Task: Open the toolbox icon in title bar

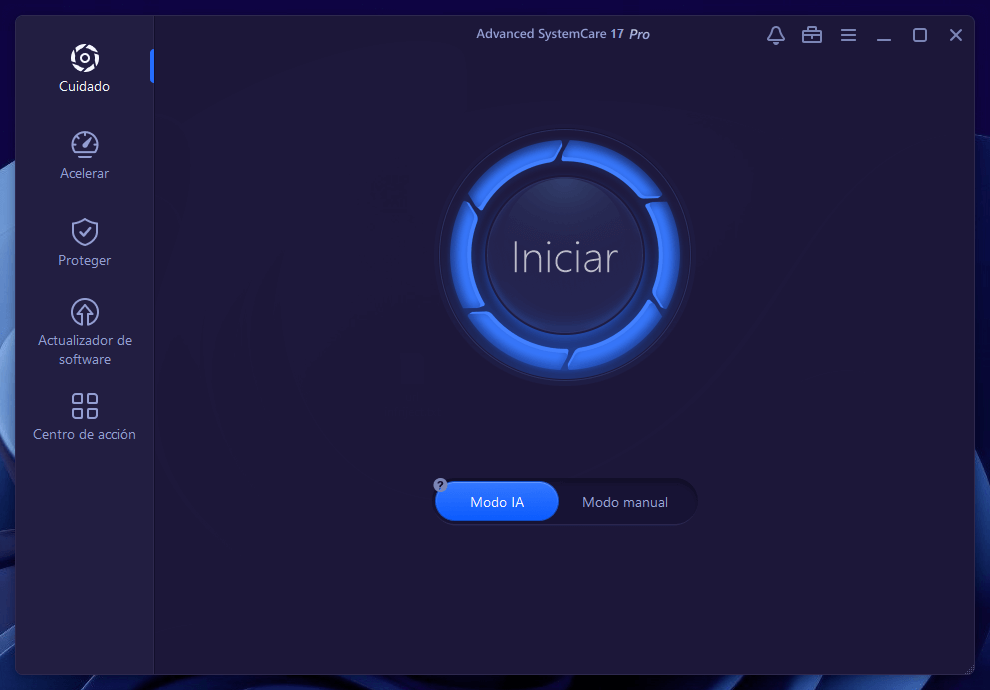Action: 812,35
